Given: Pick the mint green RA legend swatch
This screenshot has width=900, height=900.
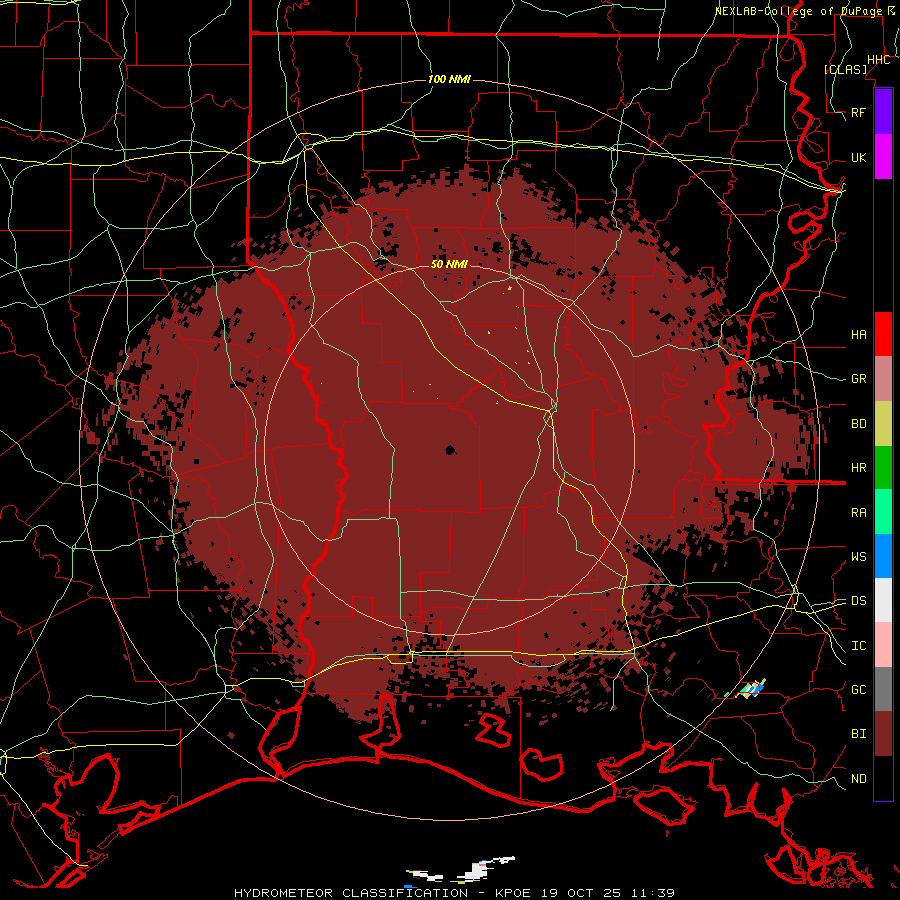Looking at the screenshot, I should point(883,512).
